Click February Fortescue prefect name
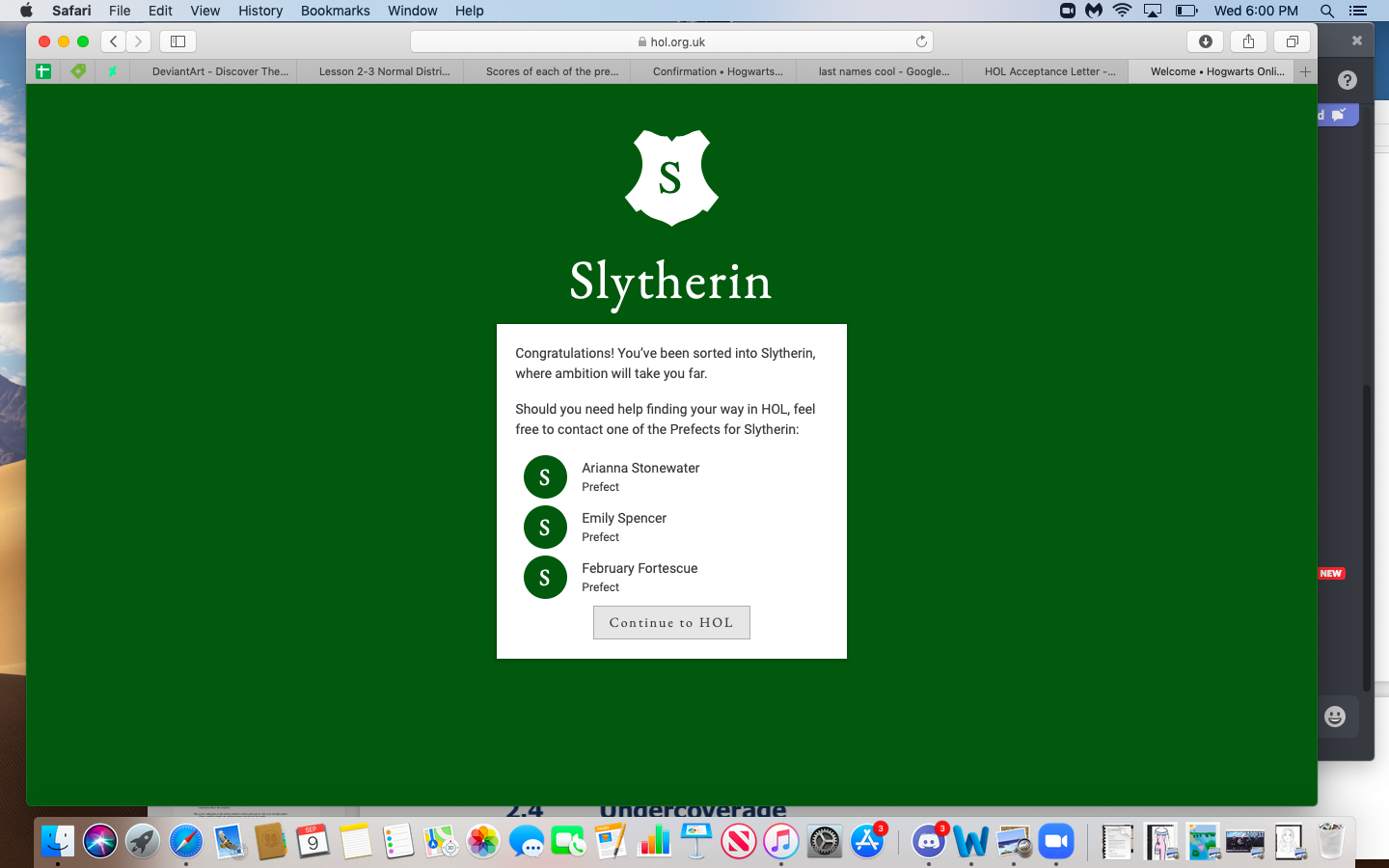 [x=640, y=568]
